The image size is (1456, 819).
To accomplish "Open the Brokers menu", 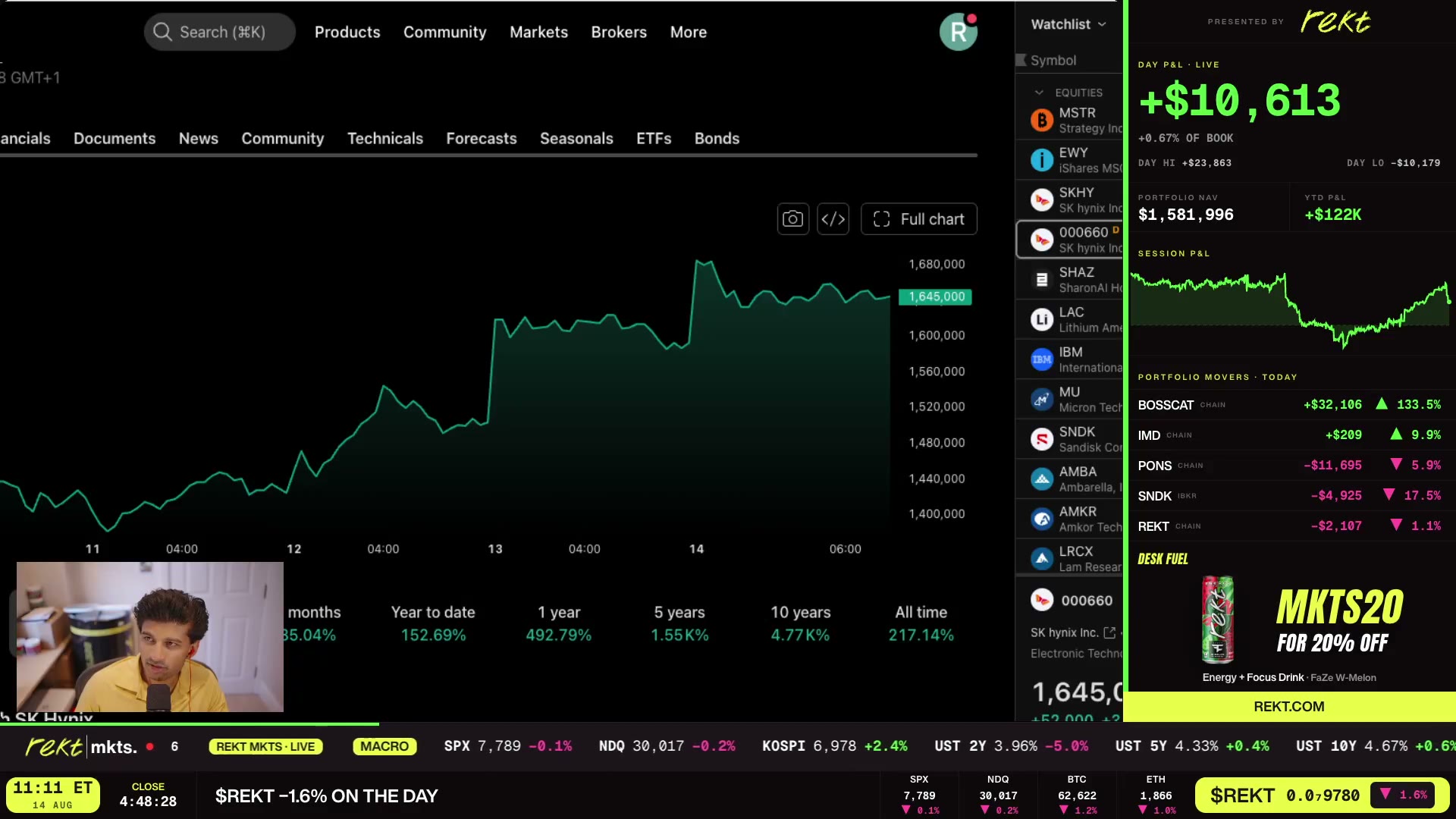I will click(x=619, y=32).
